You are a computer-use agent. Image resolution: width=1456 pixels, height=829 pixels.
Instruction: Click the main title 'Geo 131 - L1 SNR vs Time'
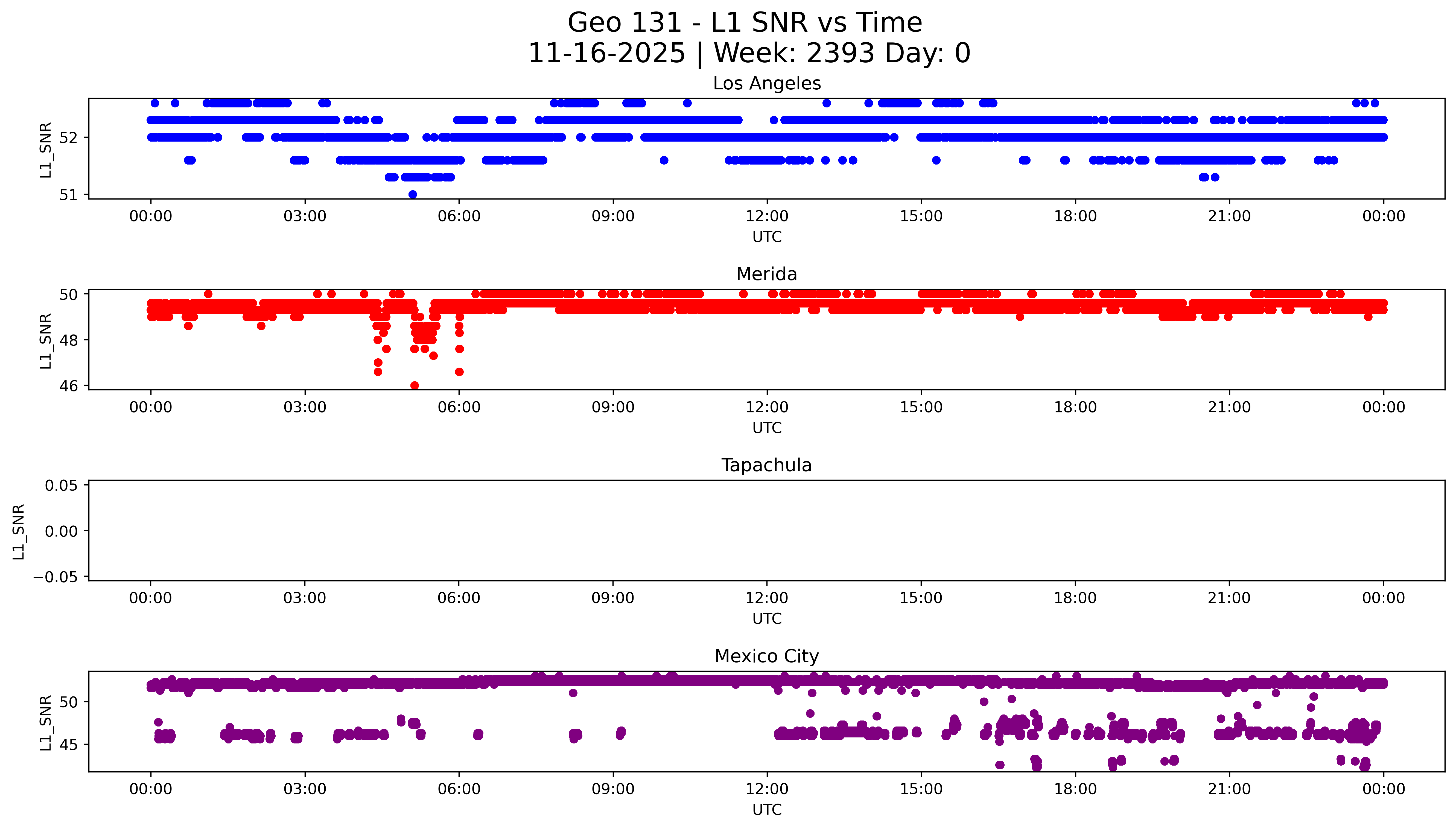745,23
